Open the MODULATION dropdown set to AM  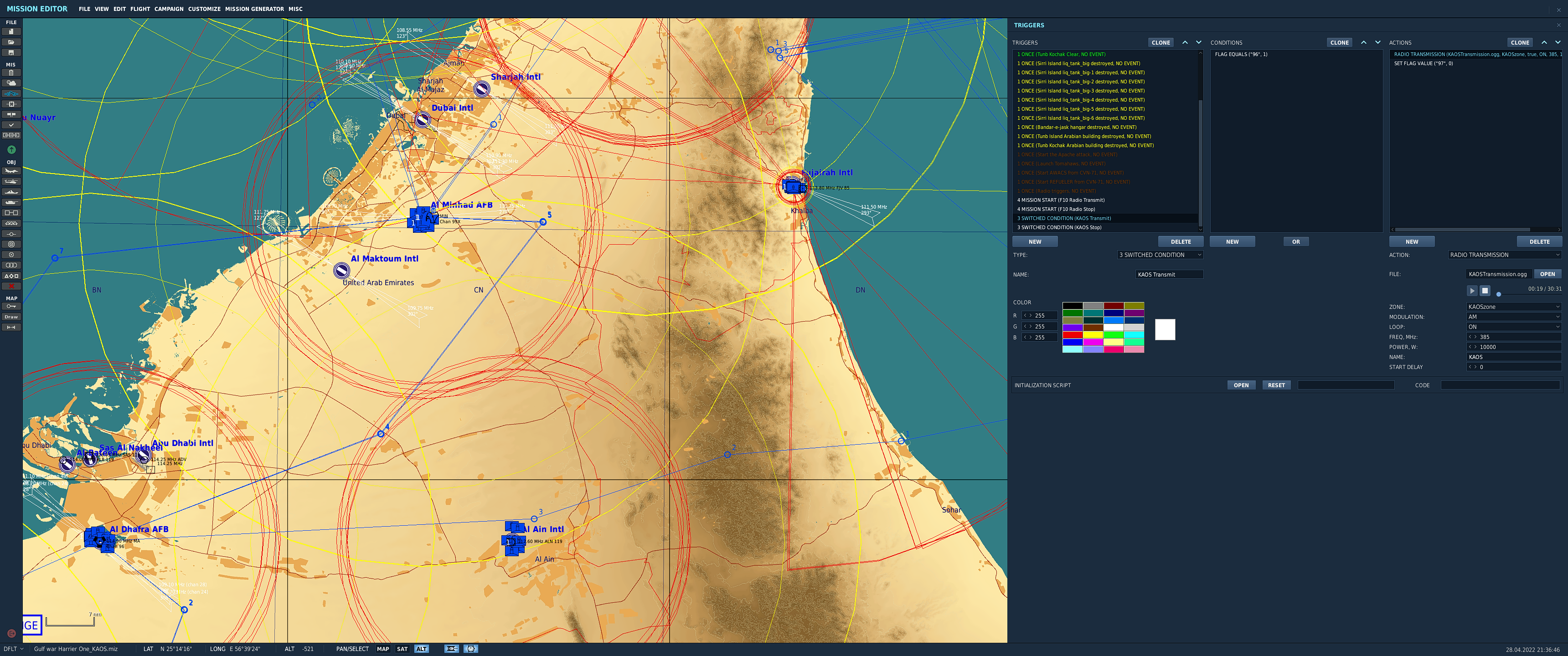click(1514, 317)
